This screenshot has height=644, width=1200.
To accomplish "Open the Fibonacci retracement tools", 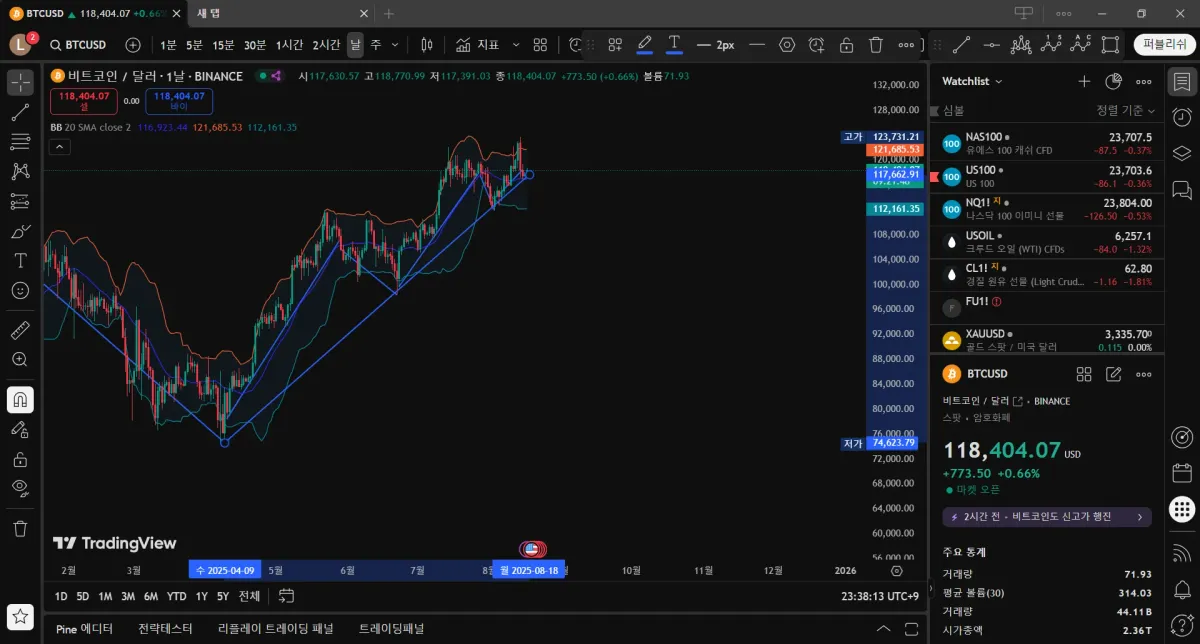I will [x=20, y=142].
